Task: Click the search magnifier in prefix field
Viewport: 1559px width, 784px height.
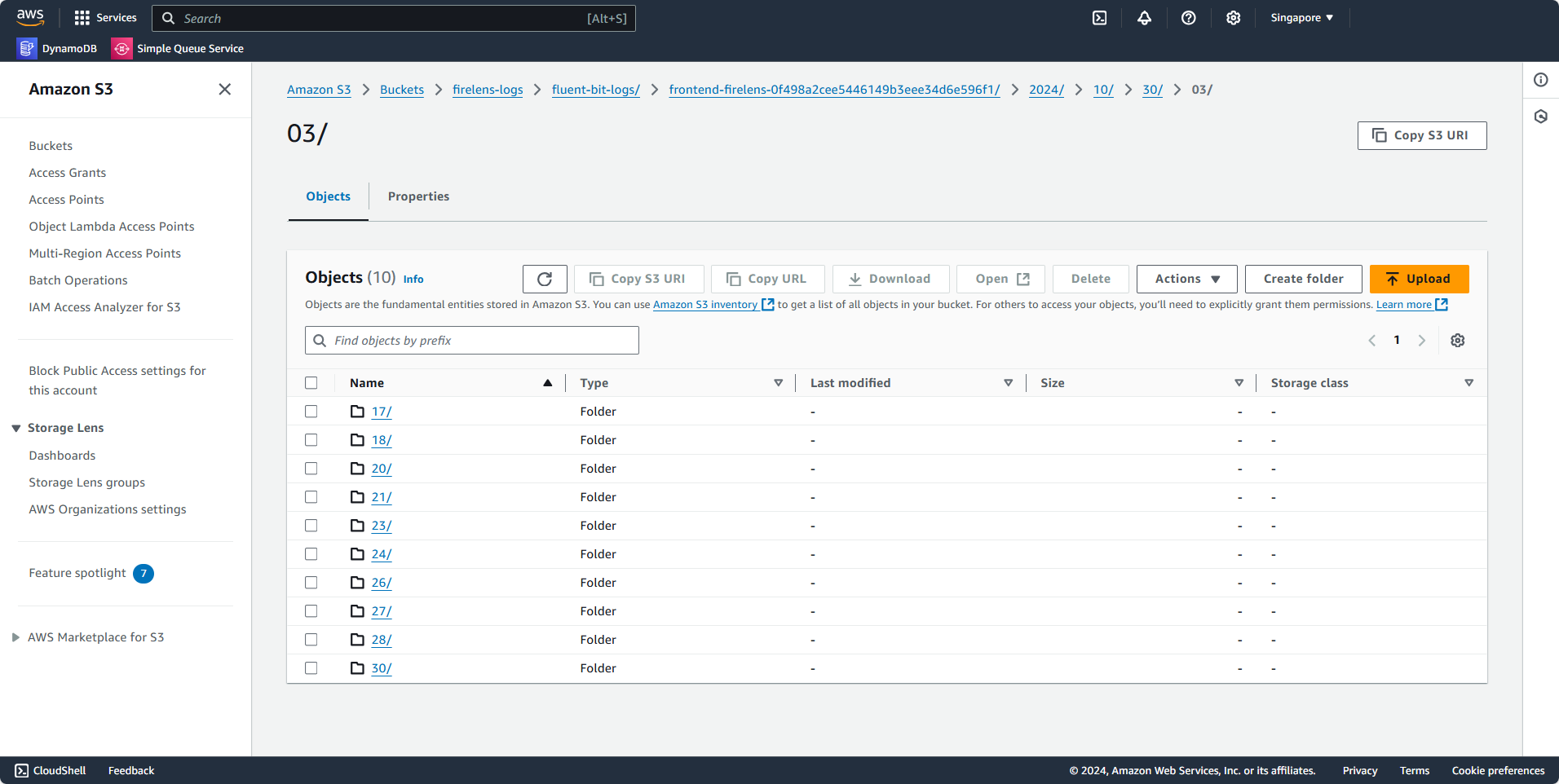Action: coord(320,341)
